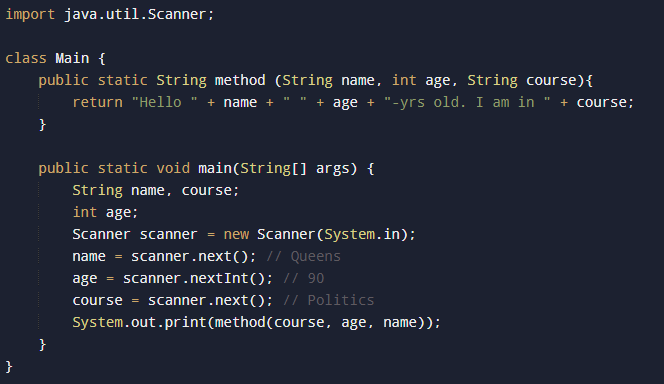This screenshot has width=664, height=384.
Task: Click the // Politics comment
Action: [328, 300]
